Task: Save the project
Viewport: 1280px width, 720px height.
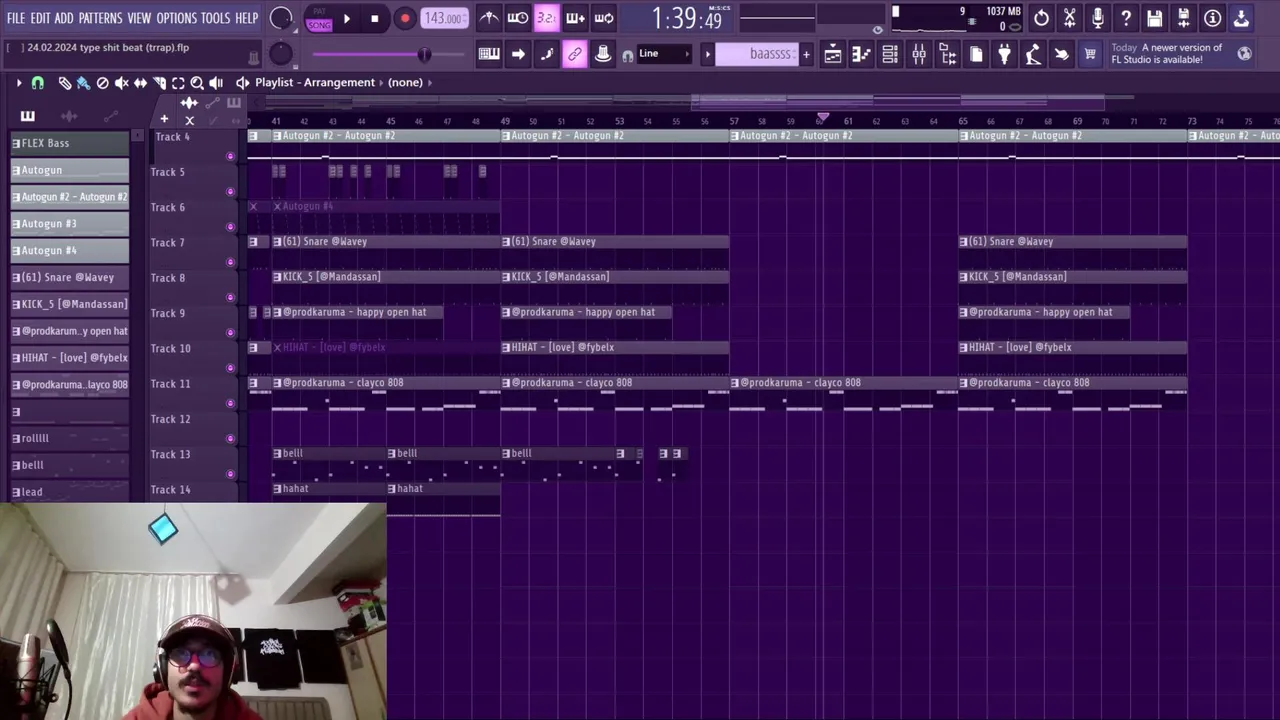Action: 1155,18
